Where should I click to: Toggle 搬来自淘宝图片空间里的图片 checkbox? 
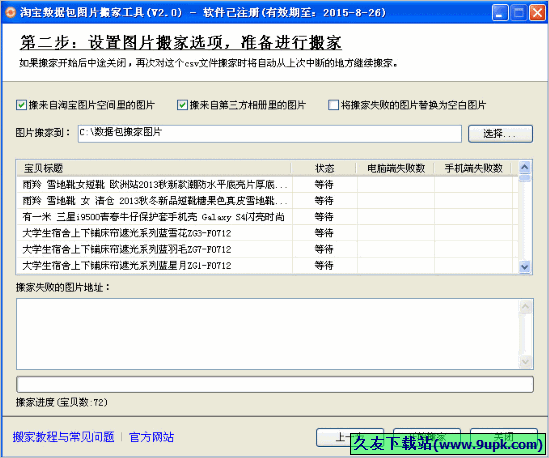coord(21,105)
